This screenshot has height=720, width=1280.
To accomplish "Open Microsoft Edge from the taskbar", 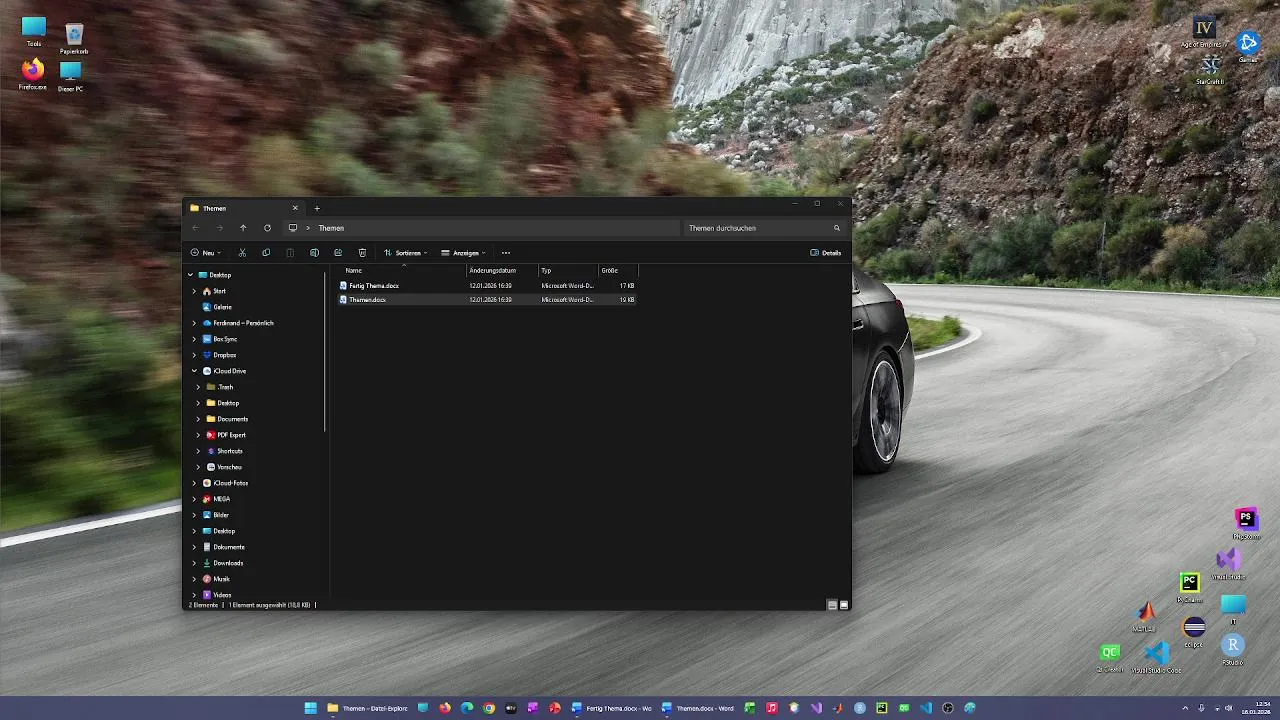I will tap(467, 708).
